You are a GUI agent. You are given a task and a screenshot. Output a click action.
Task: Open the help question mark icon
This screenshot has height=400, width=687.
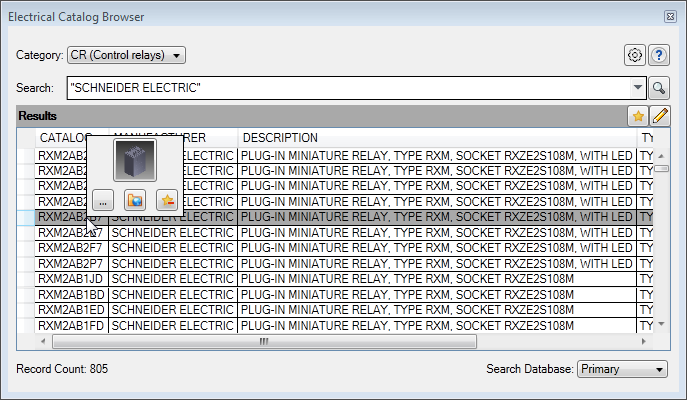click(659, 55)
